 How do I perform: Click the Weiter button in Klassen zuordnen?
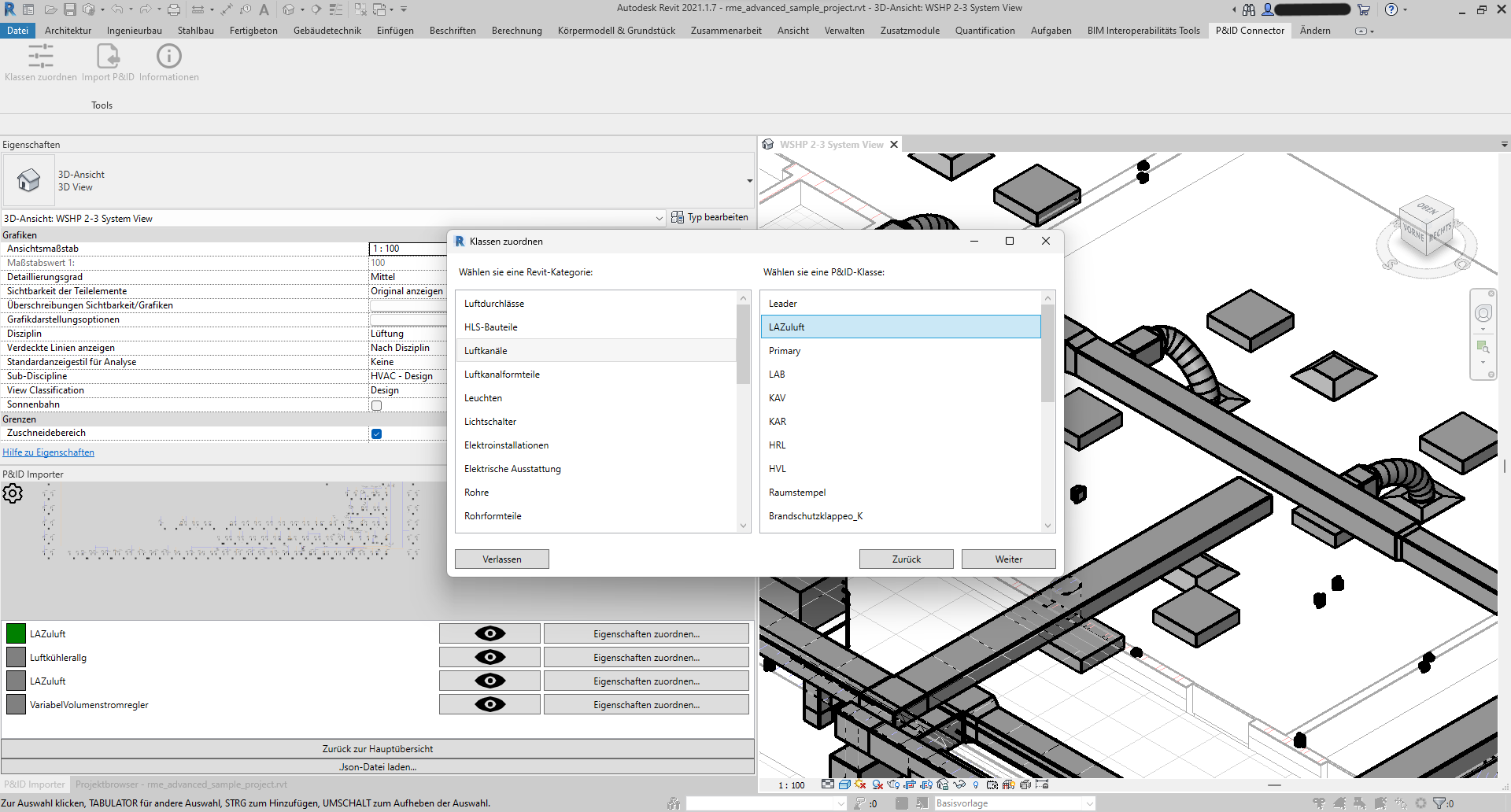coord(1008,559)
